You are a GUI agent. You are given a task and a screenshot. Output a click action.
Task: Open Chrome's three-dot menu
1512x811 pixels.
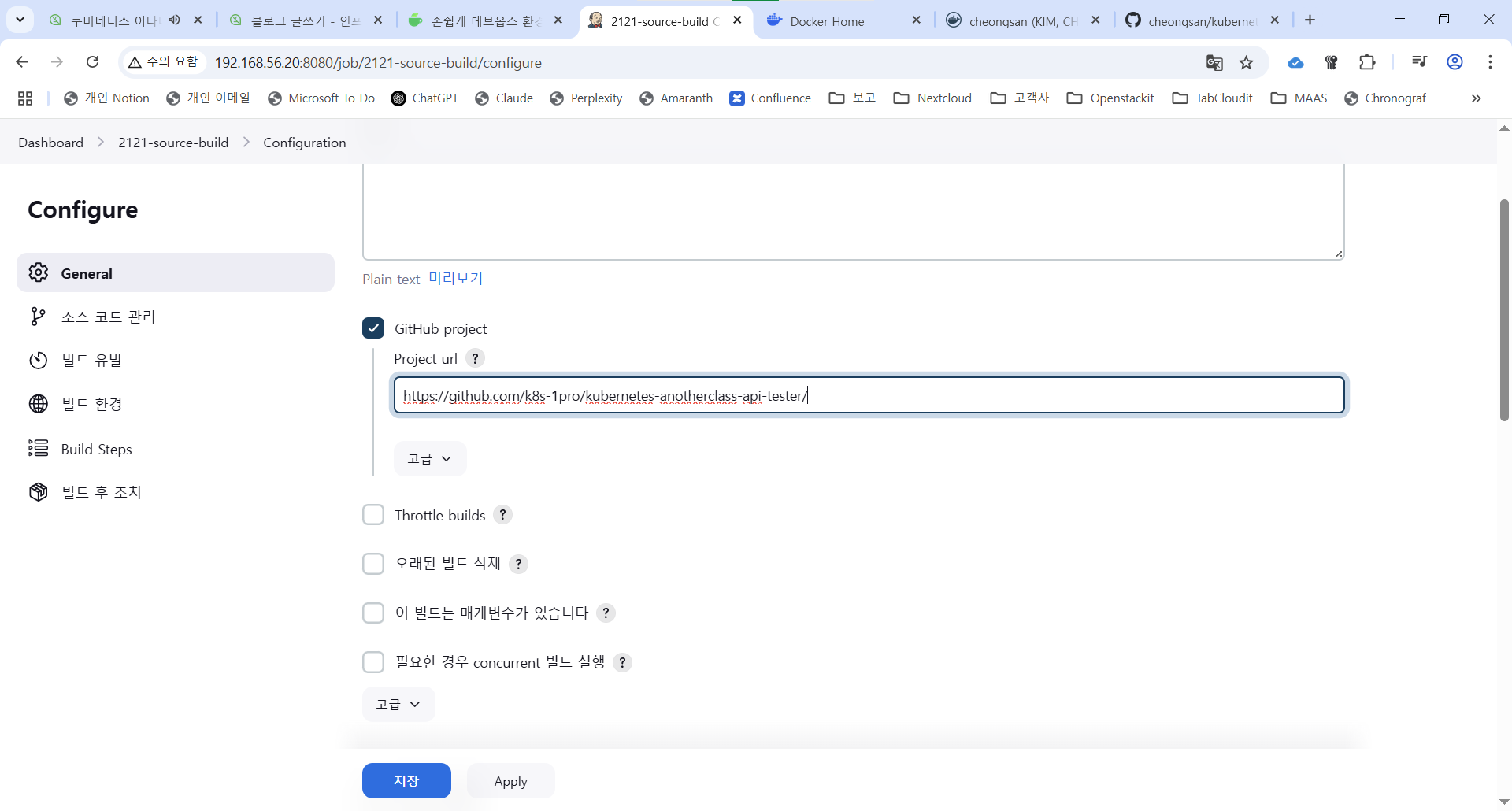coord(1491,62)
